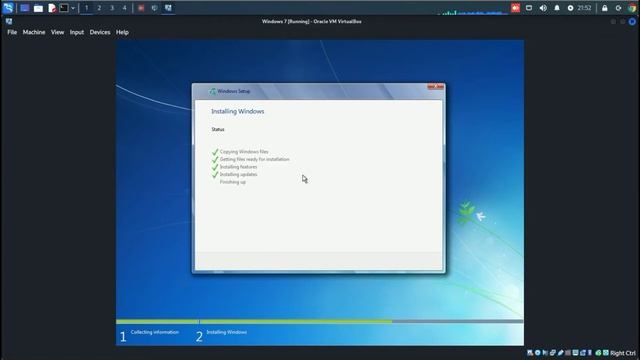Open the file manager launcher in panel
The height and width of the screenshot is (360, 640).
pos(38,8)
